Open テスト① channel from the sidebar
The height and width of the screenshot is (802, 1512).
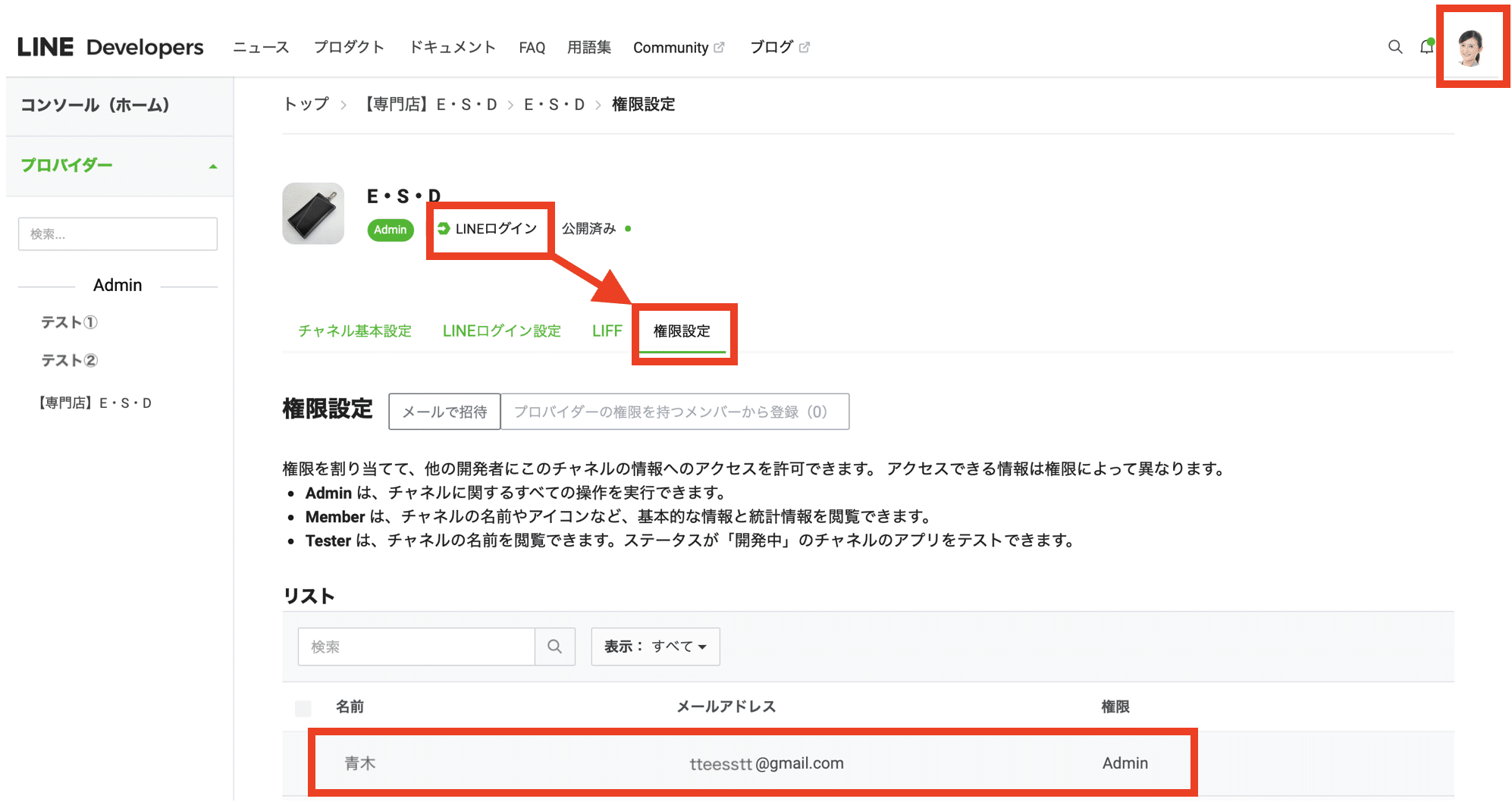69,321
